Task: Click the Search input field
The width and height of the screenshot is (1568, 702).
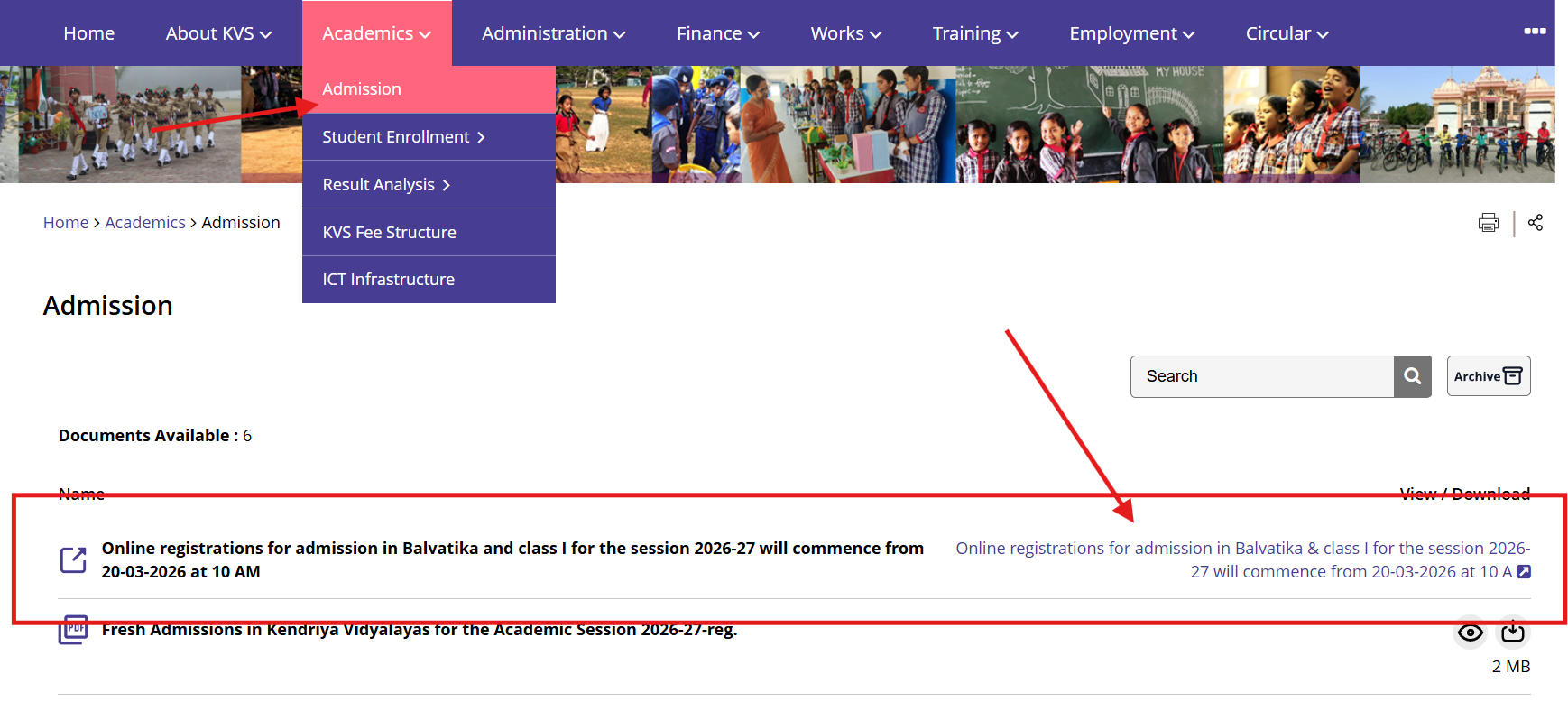Action: click(x=1262, y=376)
